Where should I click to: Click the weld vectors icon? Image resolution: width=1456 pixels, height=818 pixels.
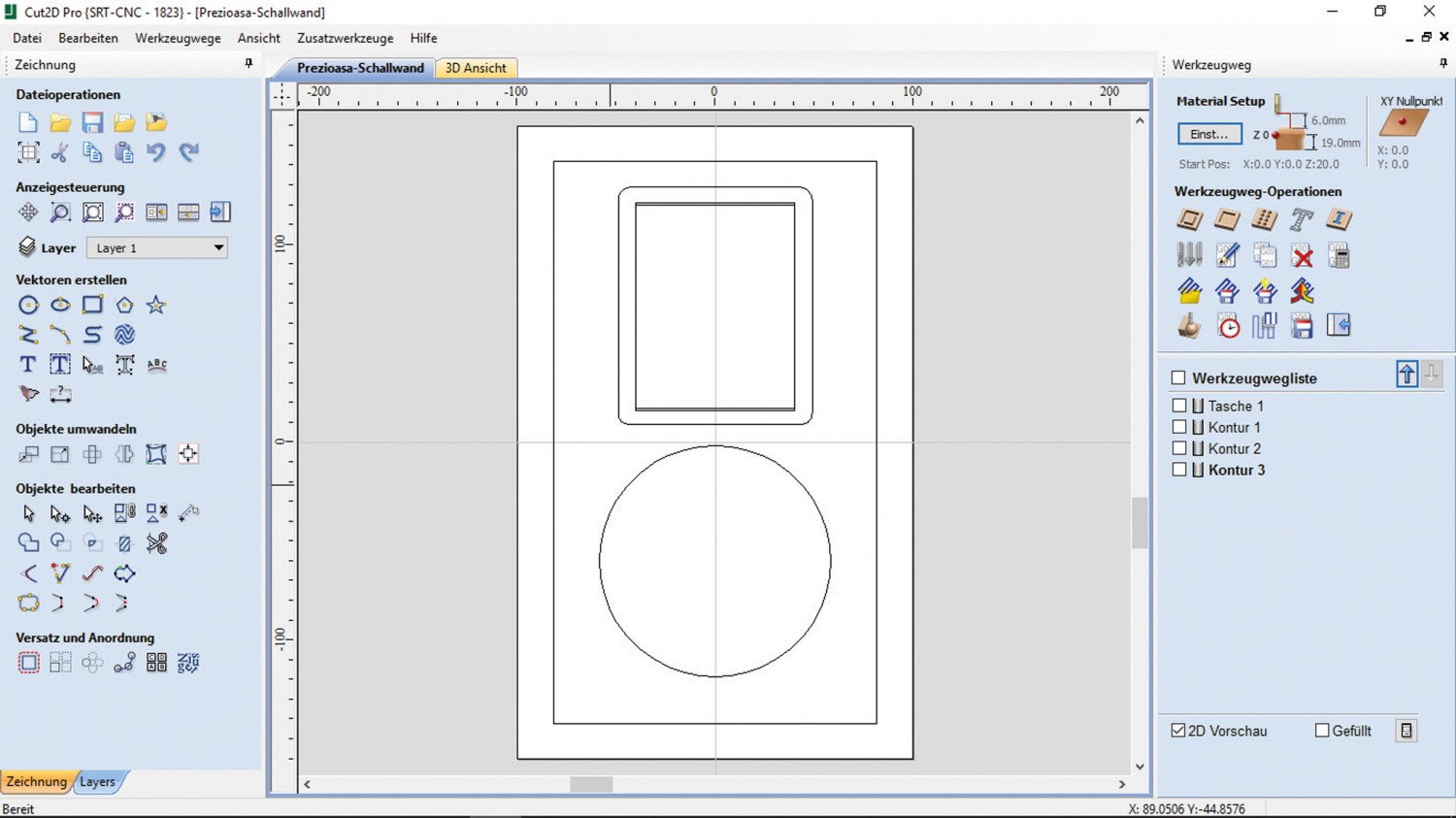coord(28,543)
